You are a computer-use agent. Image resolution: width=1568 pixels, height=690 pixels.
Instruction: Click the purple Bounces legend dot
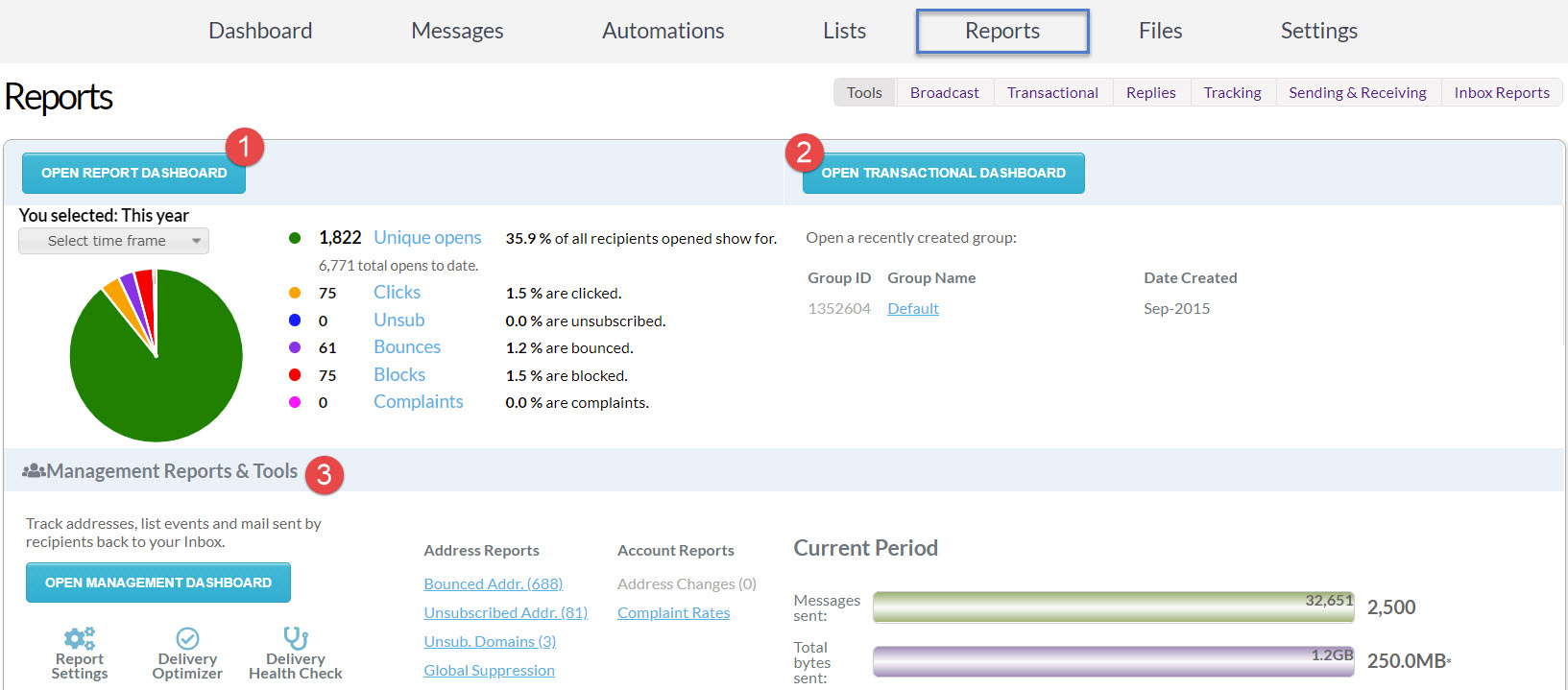tap(295, 347)
